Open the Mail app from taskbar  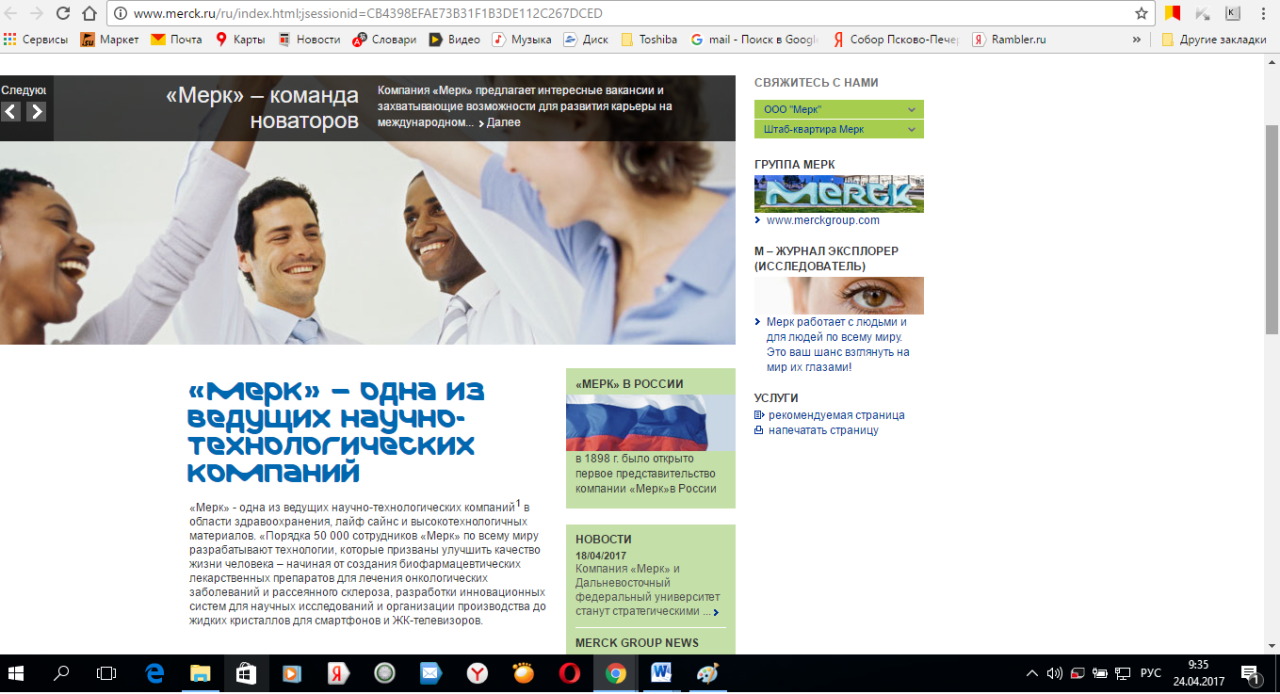[431, 673]
